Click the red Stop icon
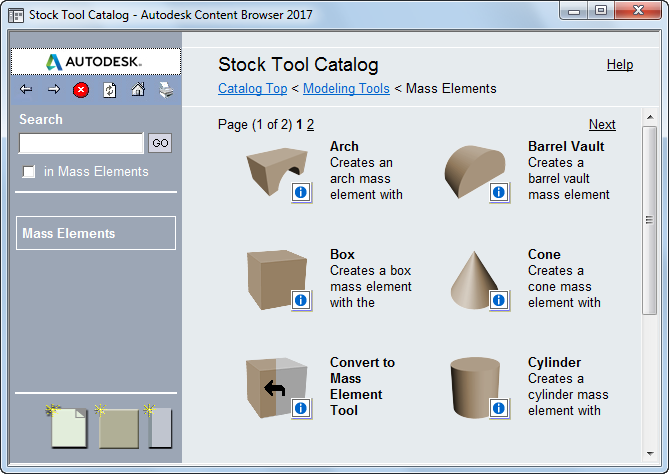Viewport: 669px width, 474px height. pyautogui.click(x=81, y=90)
